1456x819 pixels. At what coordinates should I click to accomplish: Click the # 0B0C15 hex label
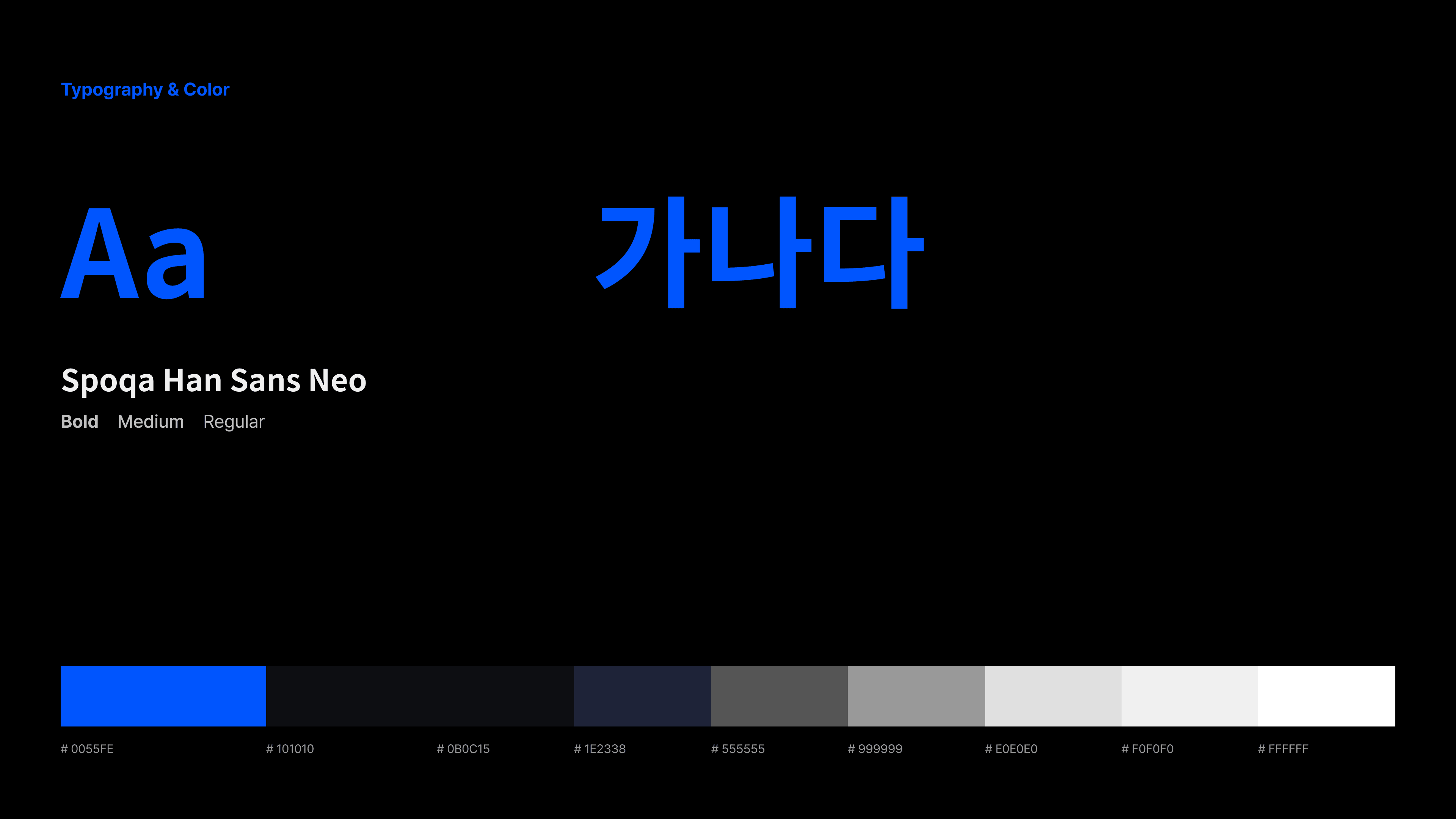[x=463, y=749]
